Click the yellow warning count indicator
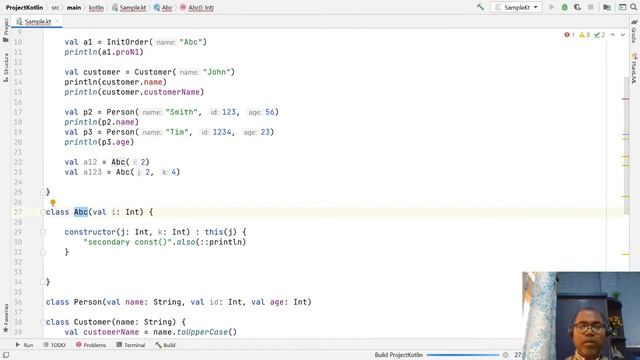640x360 pixels. (585, 35)
